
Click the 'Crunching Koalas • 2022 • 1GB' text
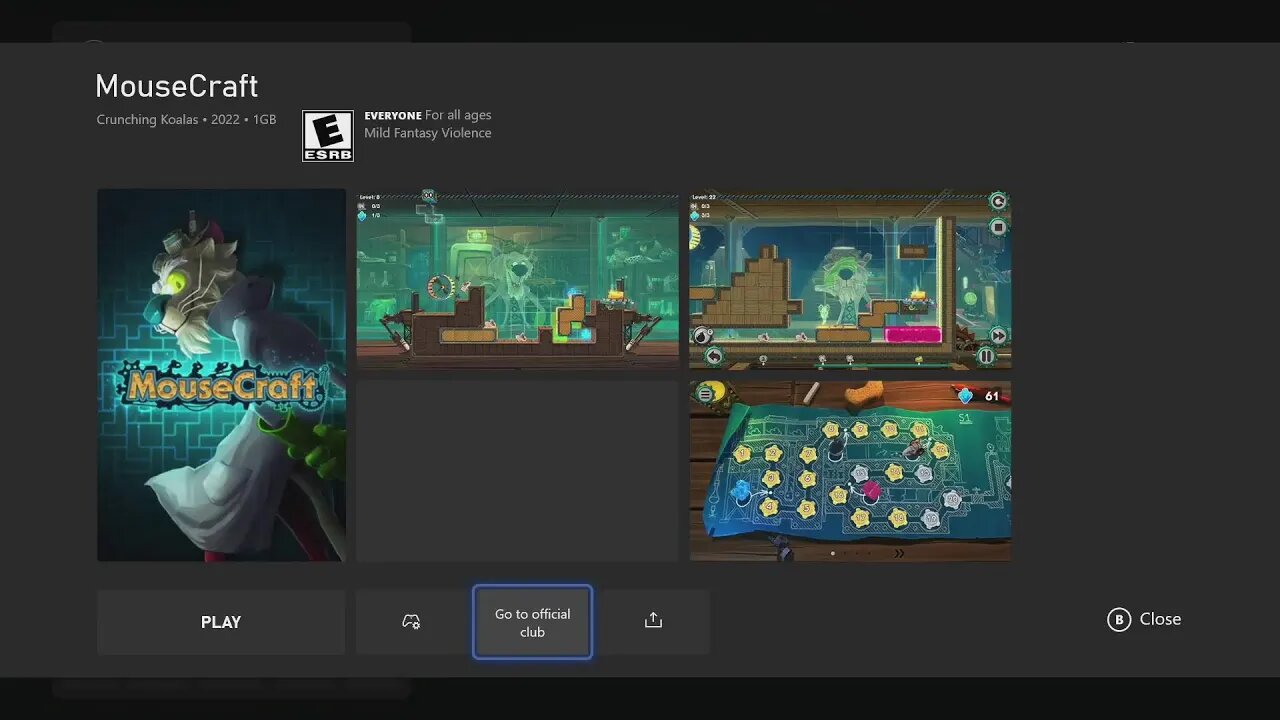point(186,120)
